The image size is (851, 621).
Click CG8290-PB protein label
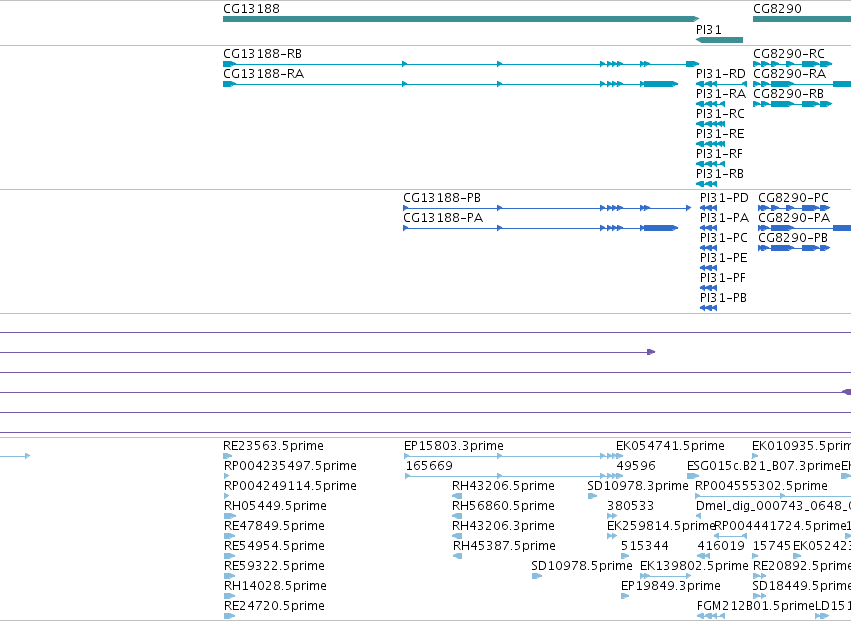point(793,238)
